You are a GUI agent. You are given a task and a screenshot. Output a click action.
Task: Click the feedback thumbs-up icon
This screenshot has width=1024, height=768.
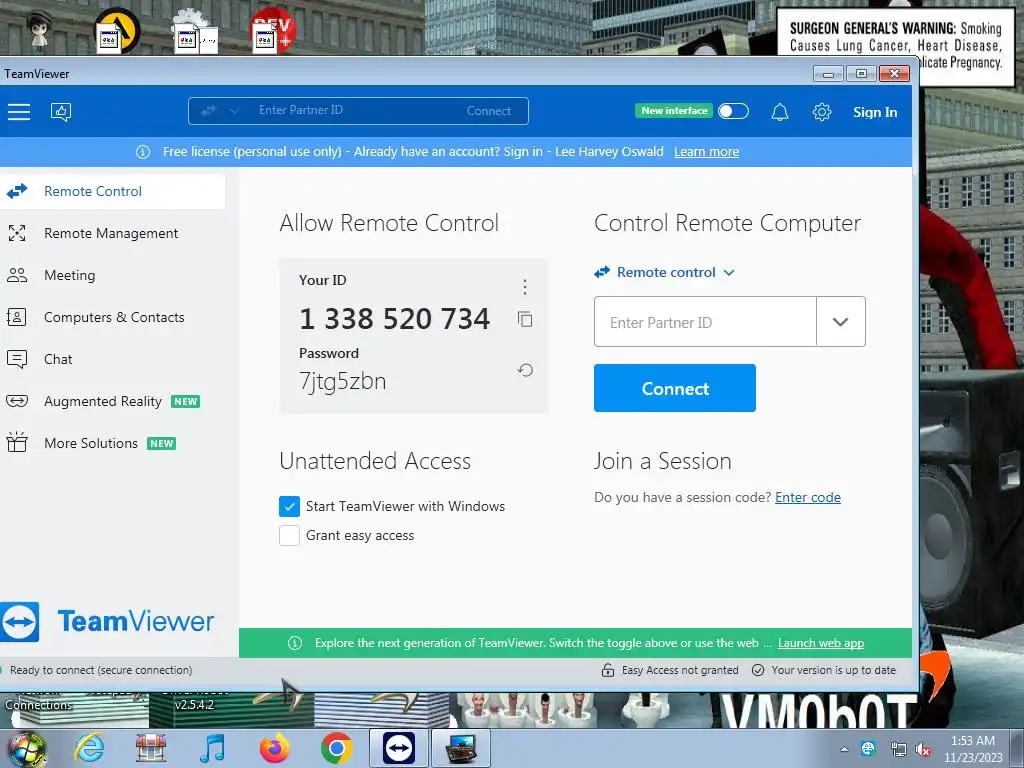61,112
